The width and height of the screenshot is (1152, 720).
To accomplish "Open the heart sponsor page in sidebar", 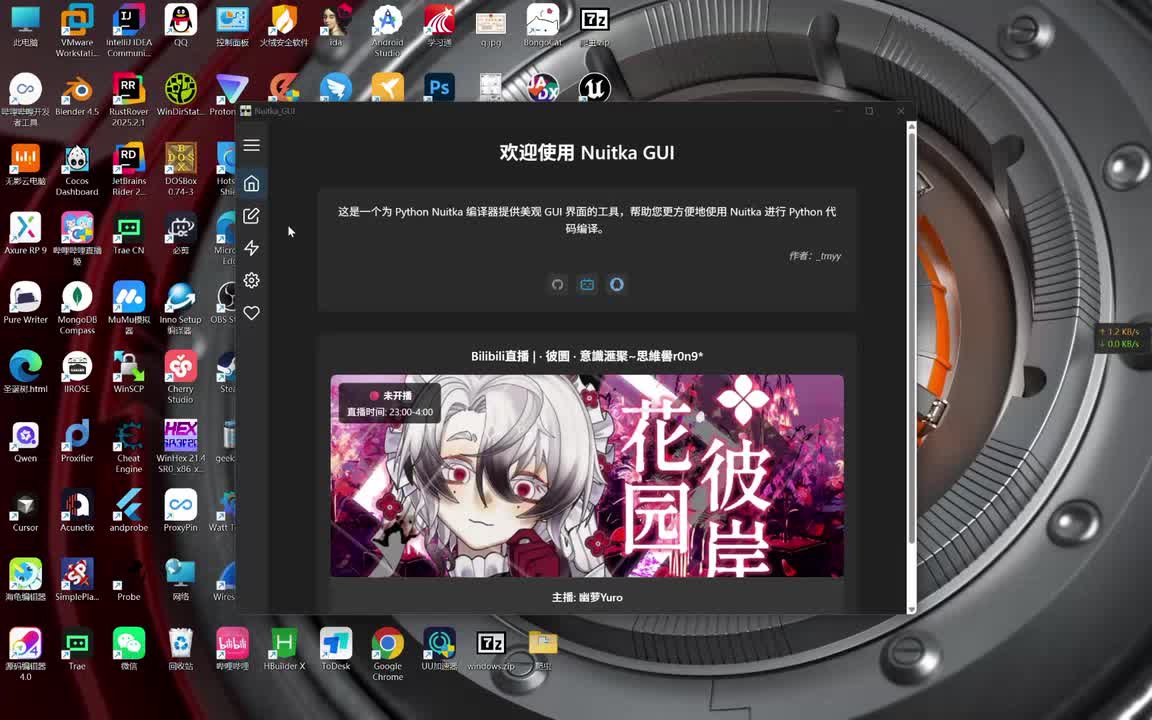I will coord(251,313).
